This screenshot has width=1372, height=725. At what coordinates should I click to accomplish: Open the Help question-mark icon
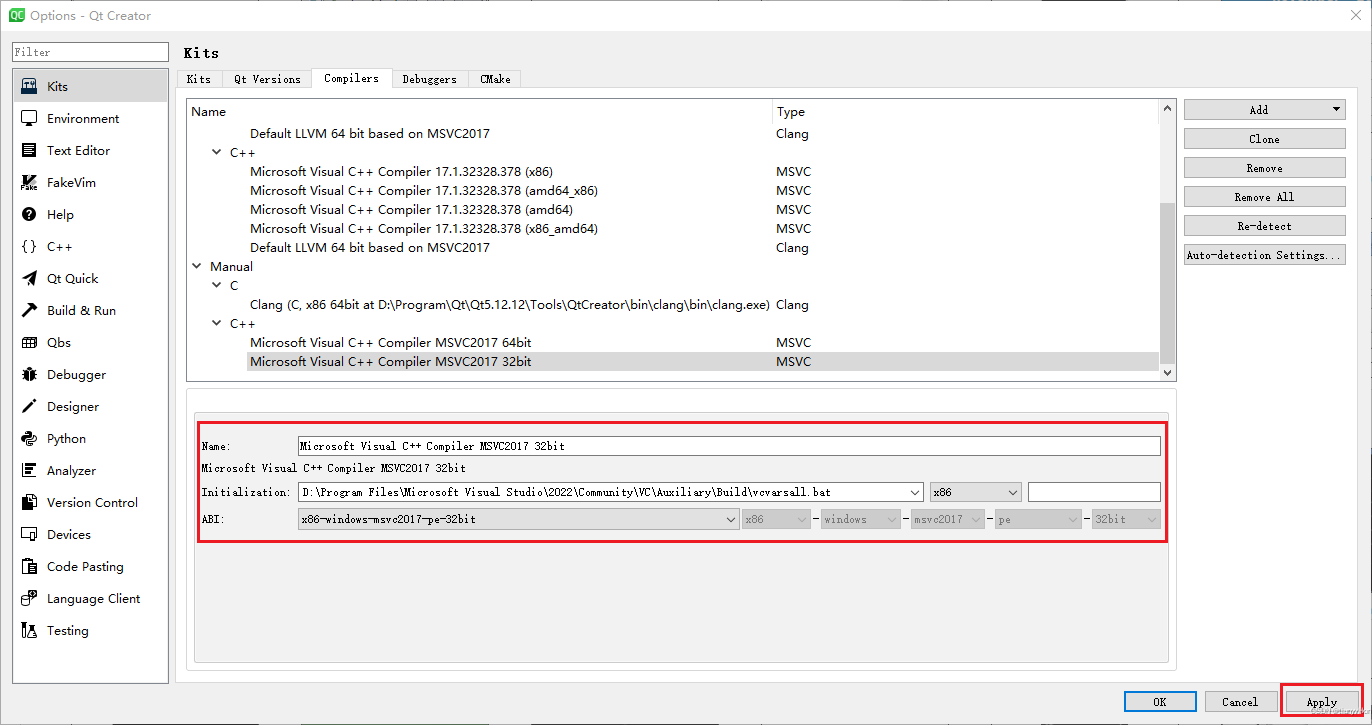[x=29, y=214]
